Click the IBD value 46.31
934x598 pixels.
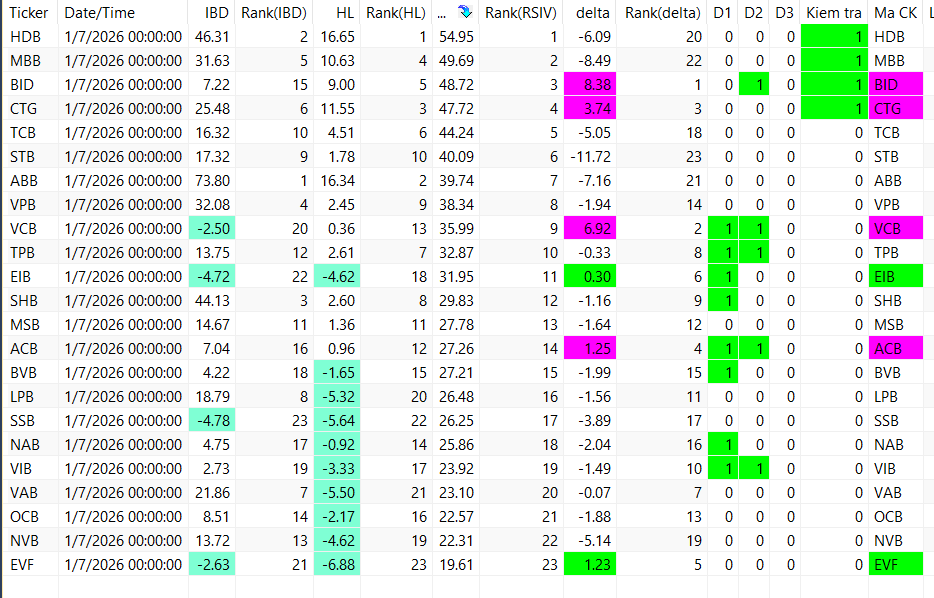click(x=212, y=37)
